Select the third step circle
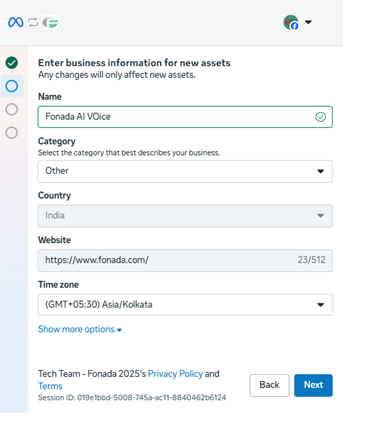 tap(12, 109)
